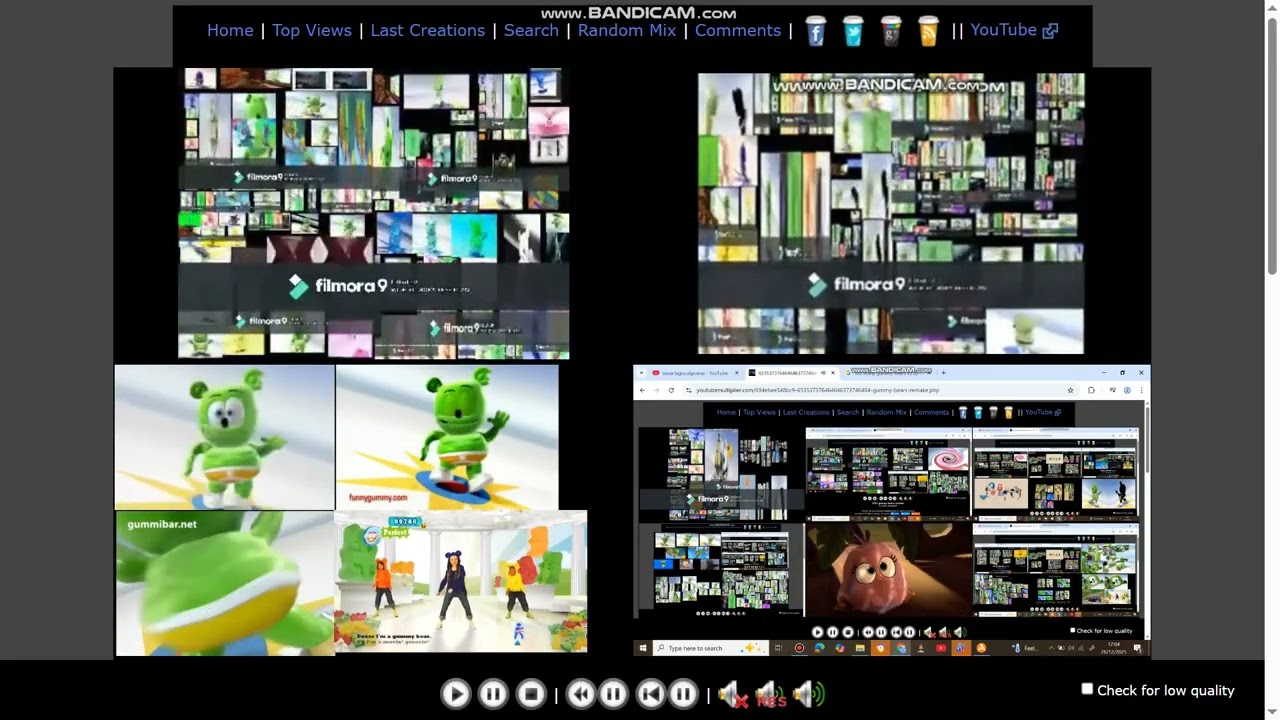Click the dance game video with three dancers
This screenshot has width=1280, height=720.
(x=461, y=582)
